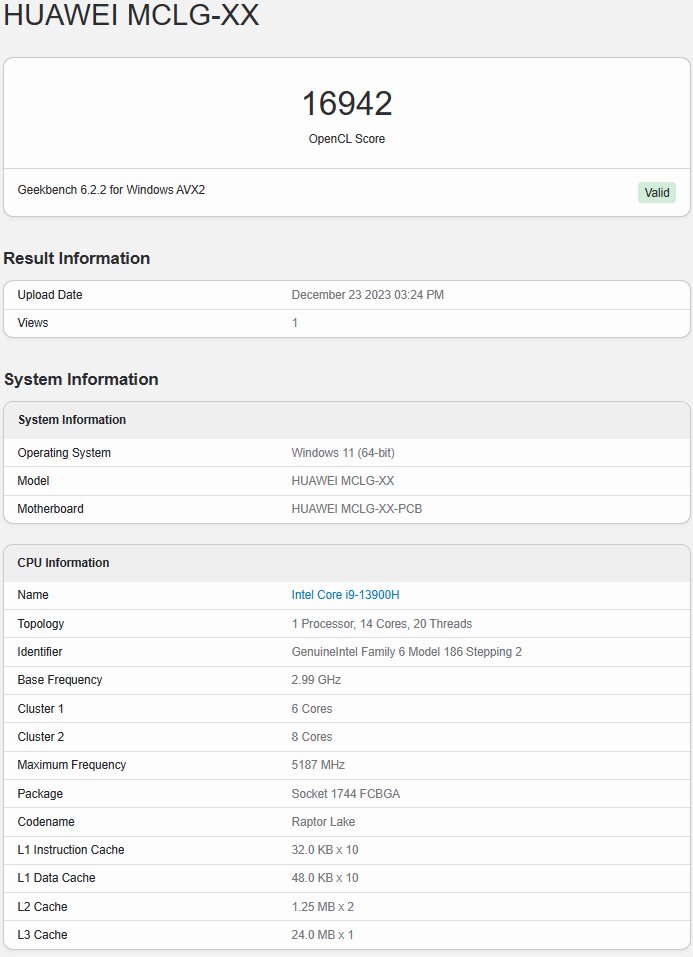The image size is (693, 957).
Task: Select the Windows 11 (64-bit) value
Action: (343, 453)
